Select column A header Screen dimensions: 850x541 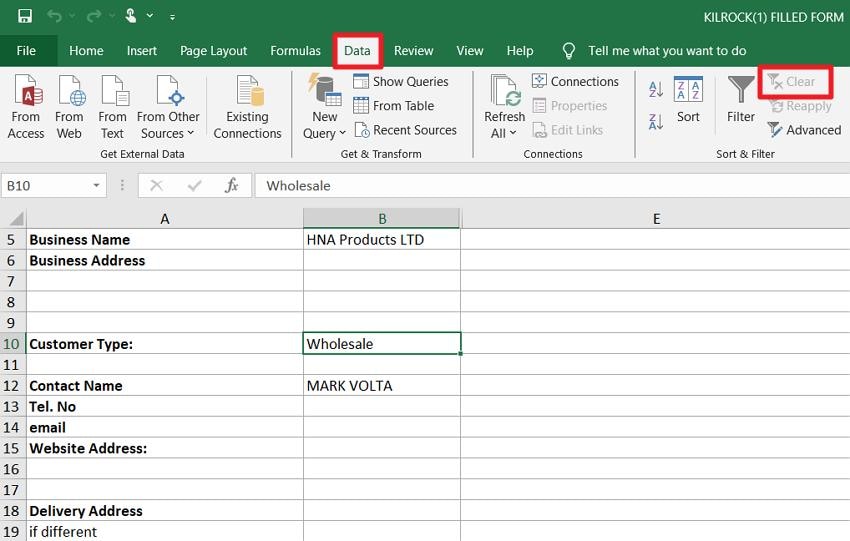(165, 218)
